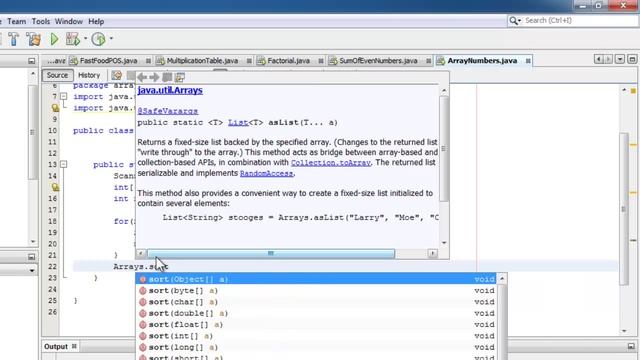Click the Debug Project icon
This screenshot has width=640, height=360.
(73, 39)
